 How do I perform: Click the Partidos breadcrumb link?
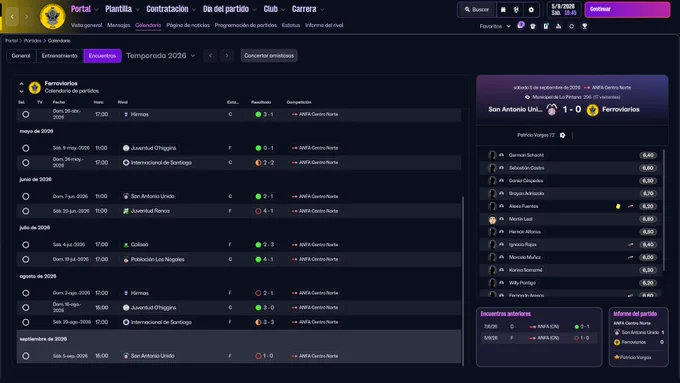click(33, 41)
